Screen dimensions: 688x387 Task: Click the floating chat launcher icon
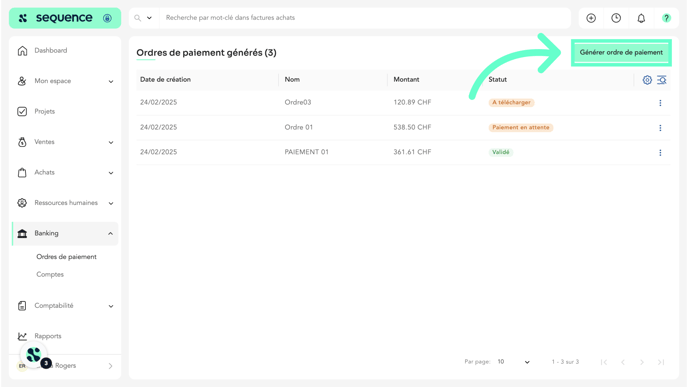coord(34,355)
